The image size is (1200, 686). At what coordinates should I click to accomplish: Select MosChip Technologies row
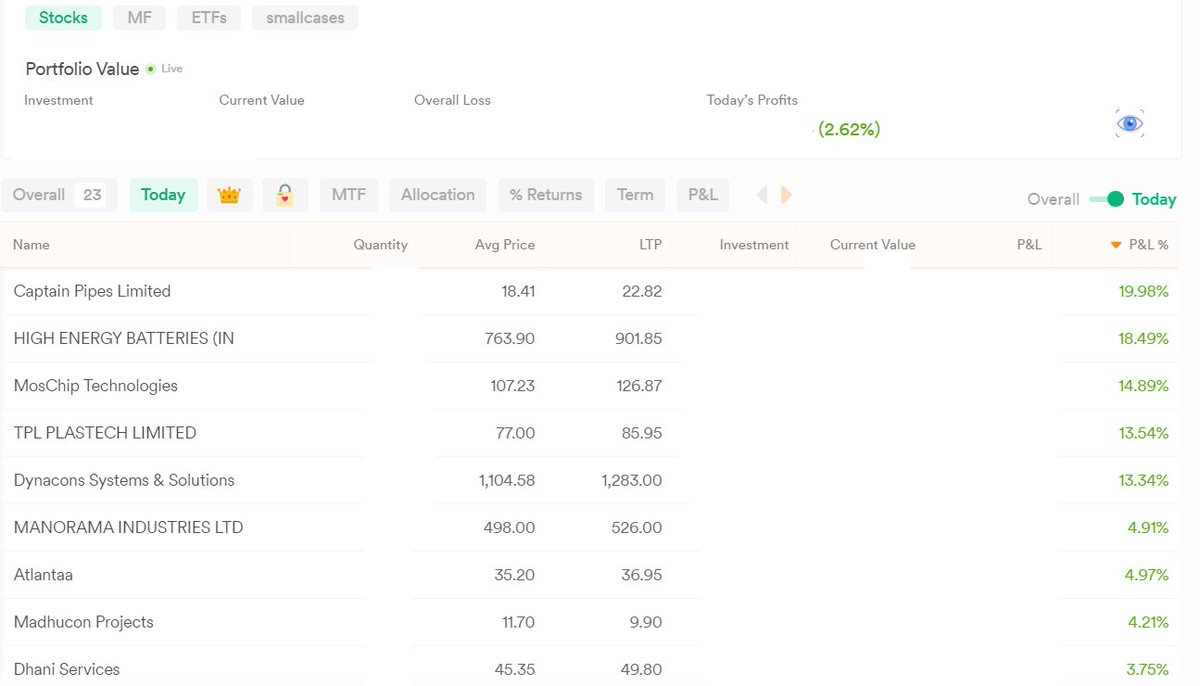(590, 386)
